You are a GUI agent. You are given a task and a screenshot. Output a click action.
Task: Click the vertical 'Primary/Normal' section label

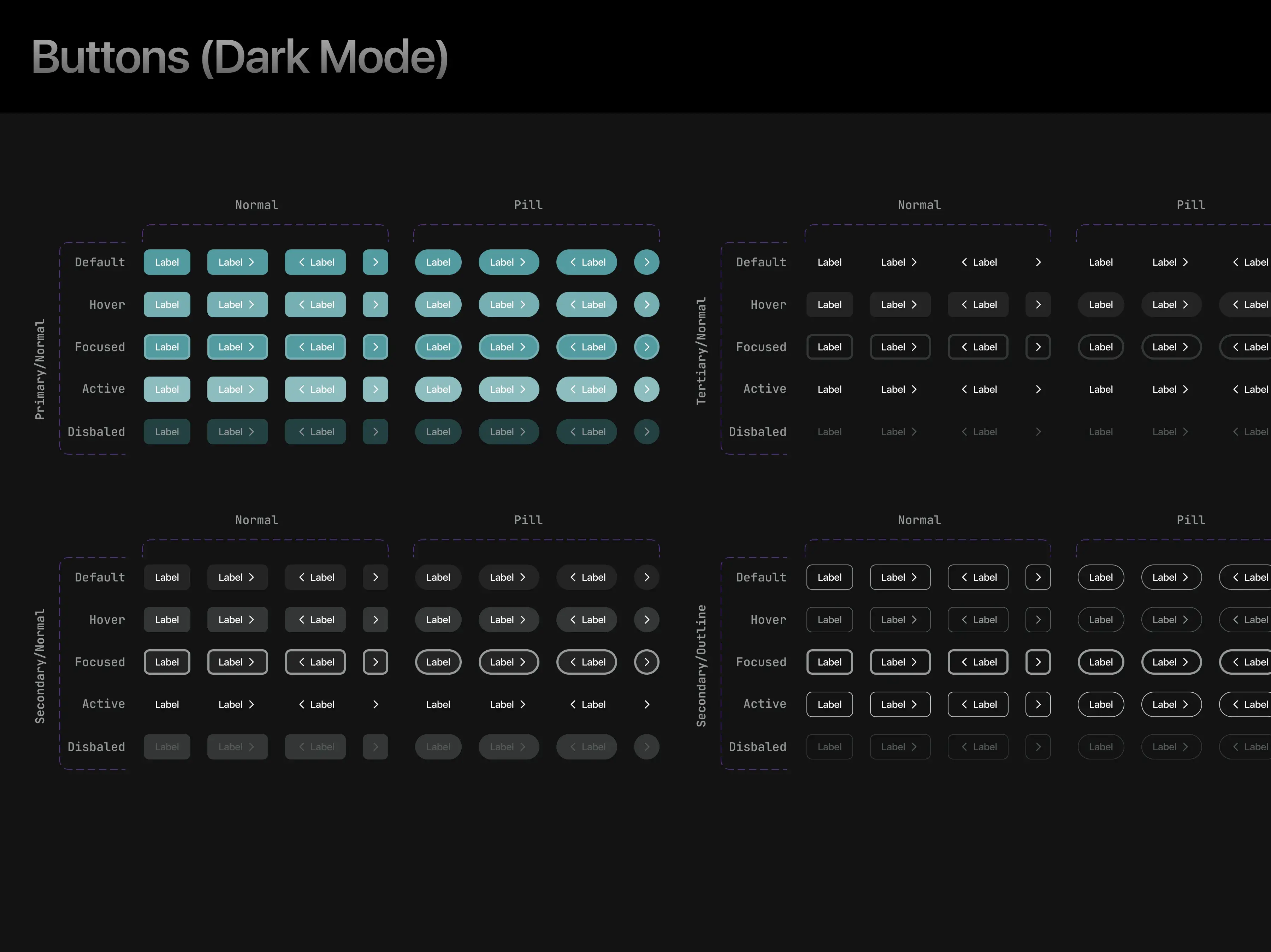pyautogui.click(x=40, y=369)
